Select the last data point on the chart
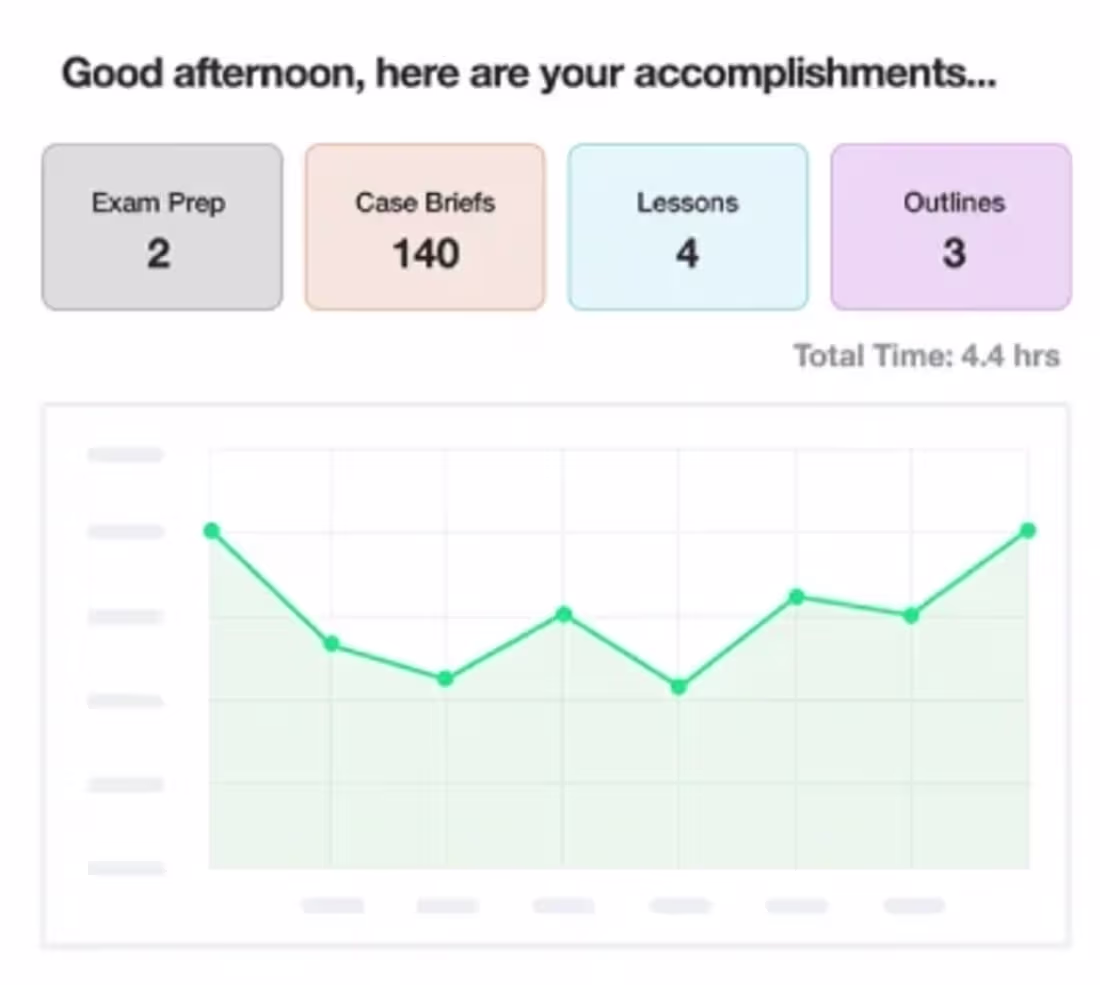 pos(1028,530)
